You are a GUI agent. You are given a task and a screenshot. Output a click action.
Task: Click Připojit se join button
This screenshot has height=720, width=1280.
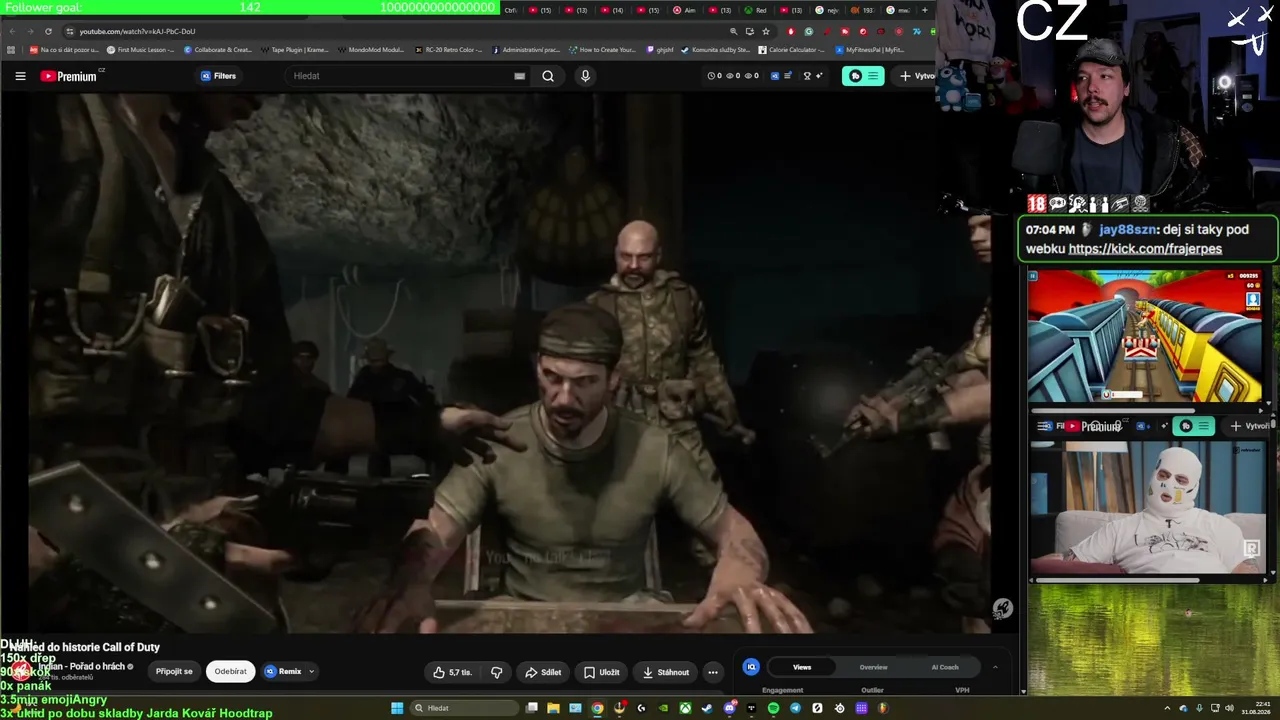(x=174, y=672)
